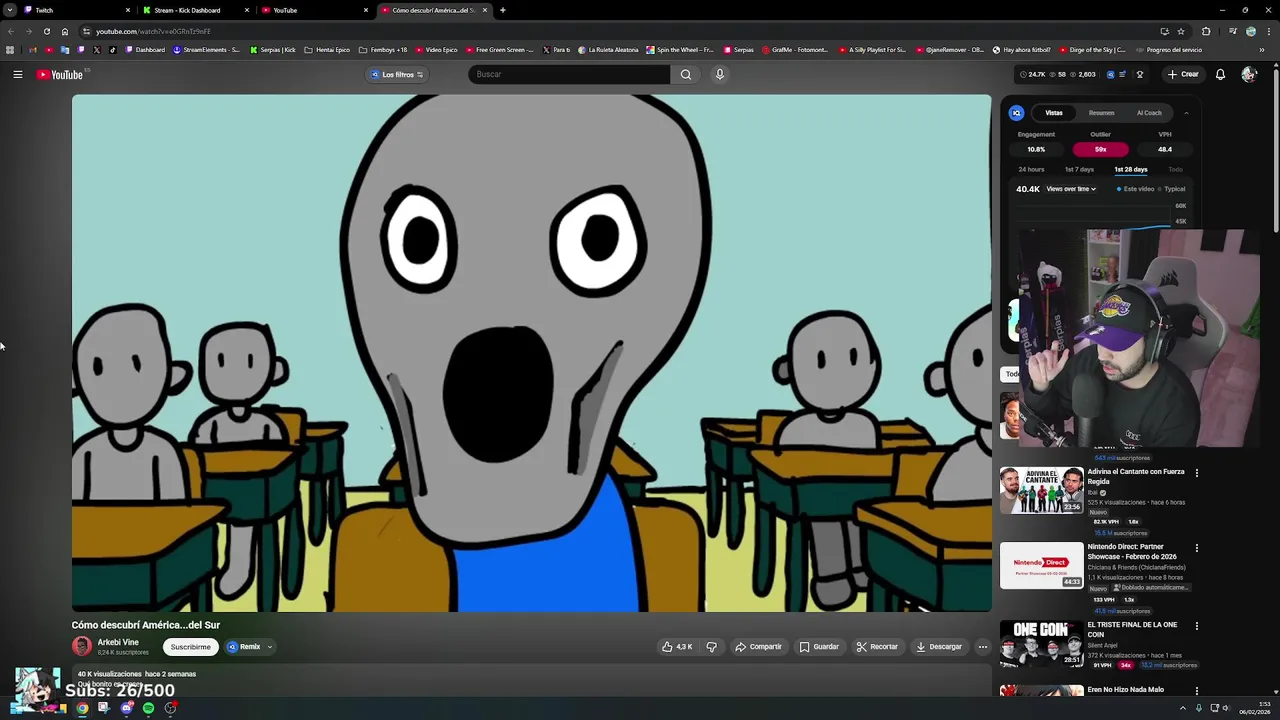Click the Descargar download button

(939, 647)
